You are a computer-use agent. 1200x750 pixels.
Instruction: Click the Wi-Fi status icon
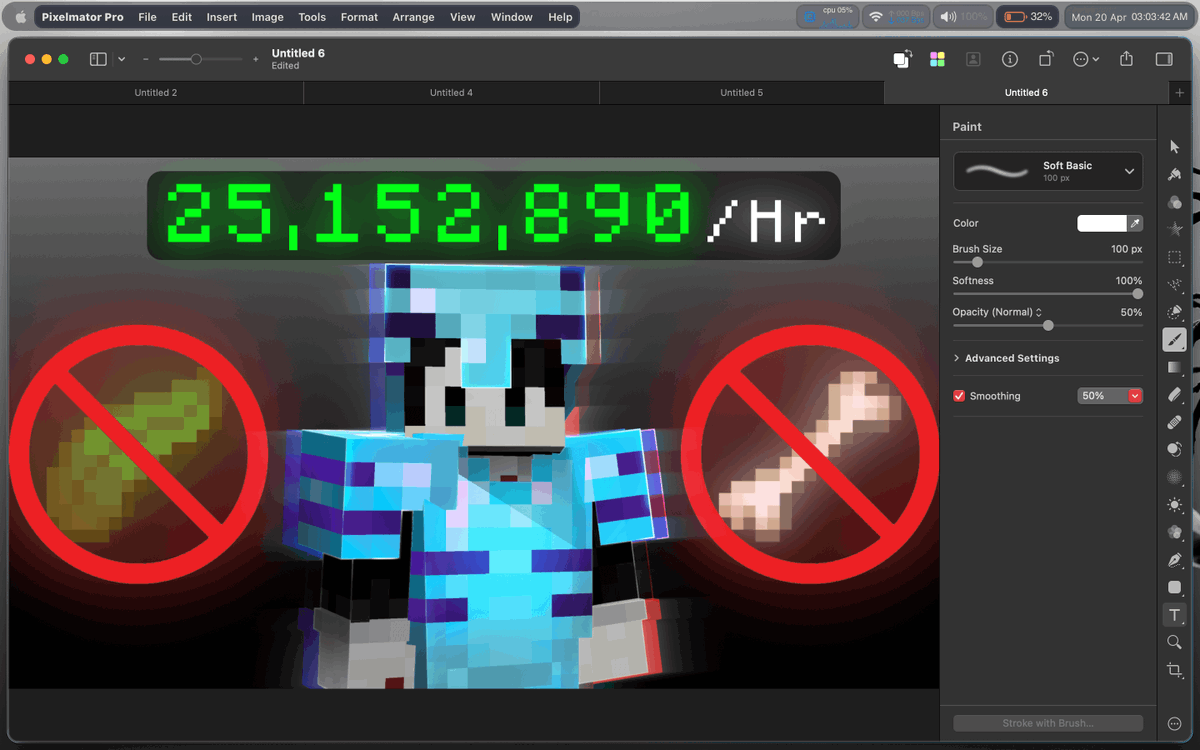[876, 17]
